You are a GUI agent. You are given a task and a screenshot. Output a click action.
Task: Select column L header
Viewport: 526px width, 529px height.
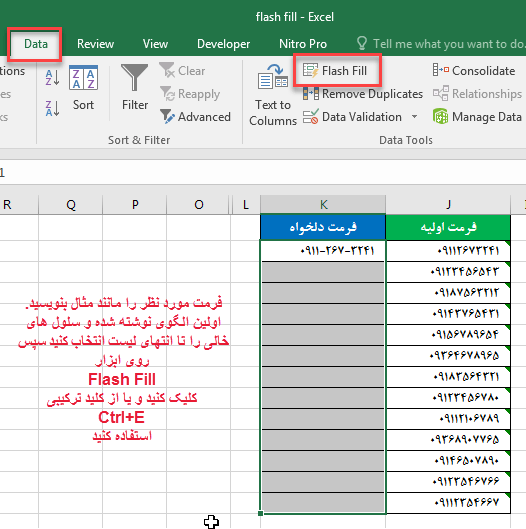tap(246, 204)
